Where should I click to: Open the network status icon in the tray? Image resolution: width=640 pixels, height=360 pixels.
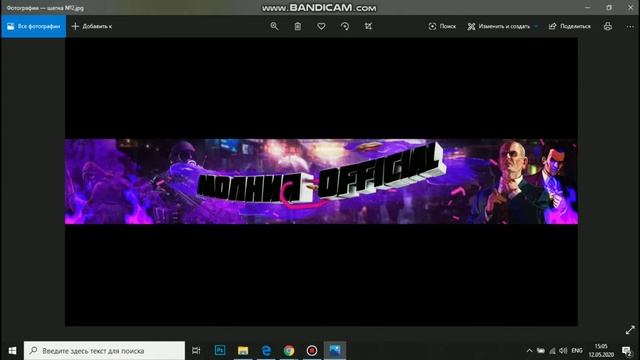tap(552, 351)
